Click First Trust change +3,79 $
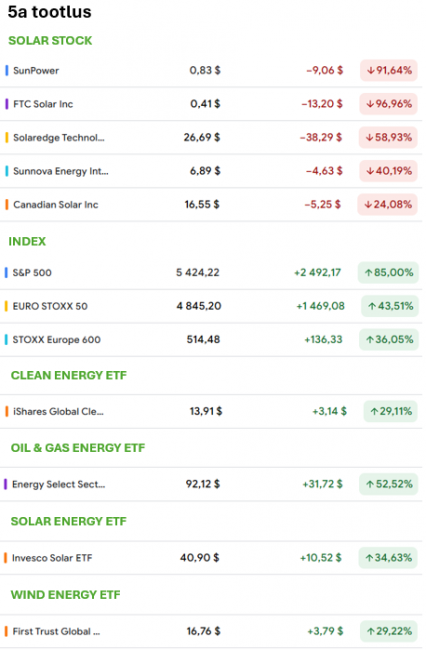 (x=325, y=631)
